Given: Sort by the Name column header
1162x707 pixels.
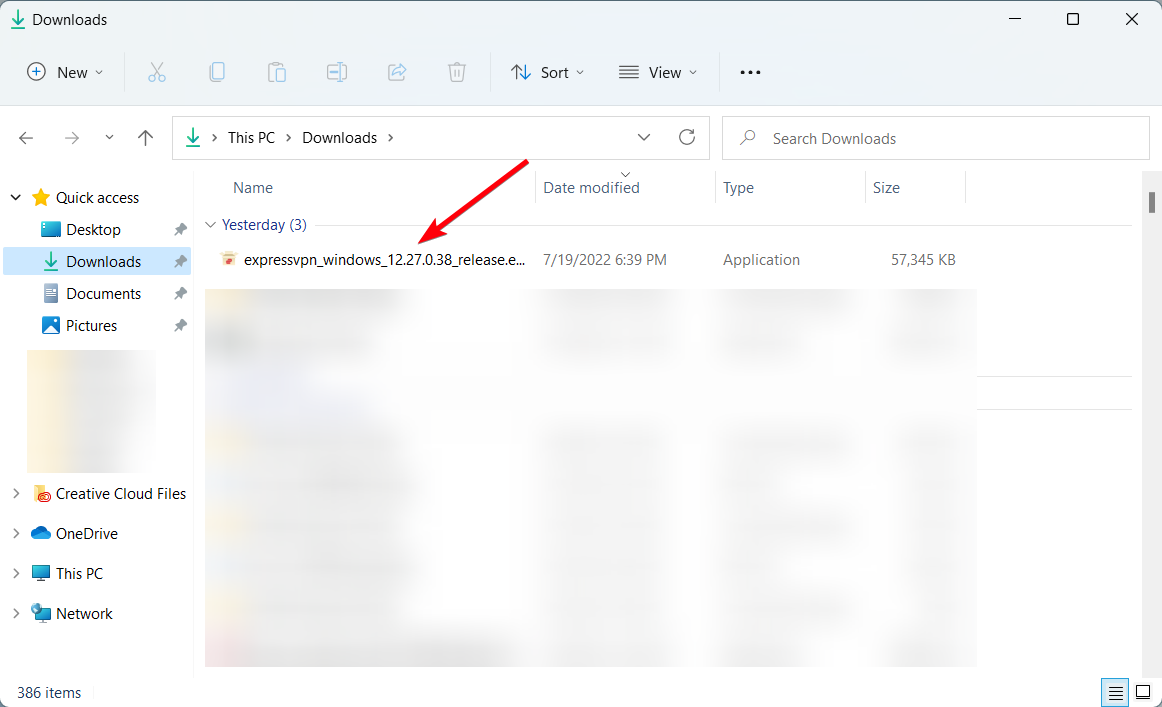Looking at the screenshot, I should (x=253, y=187).
